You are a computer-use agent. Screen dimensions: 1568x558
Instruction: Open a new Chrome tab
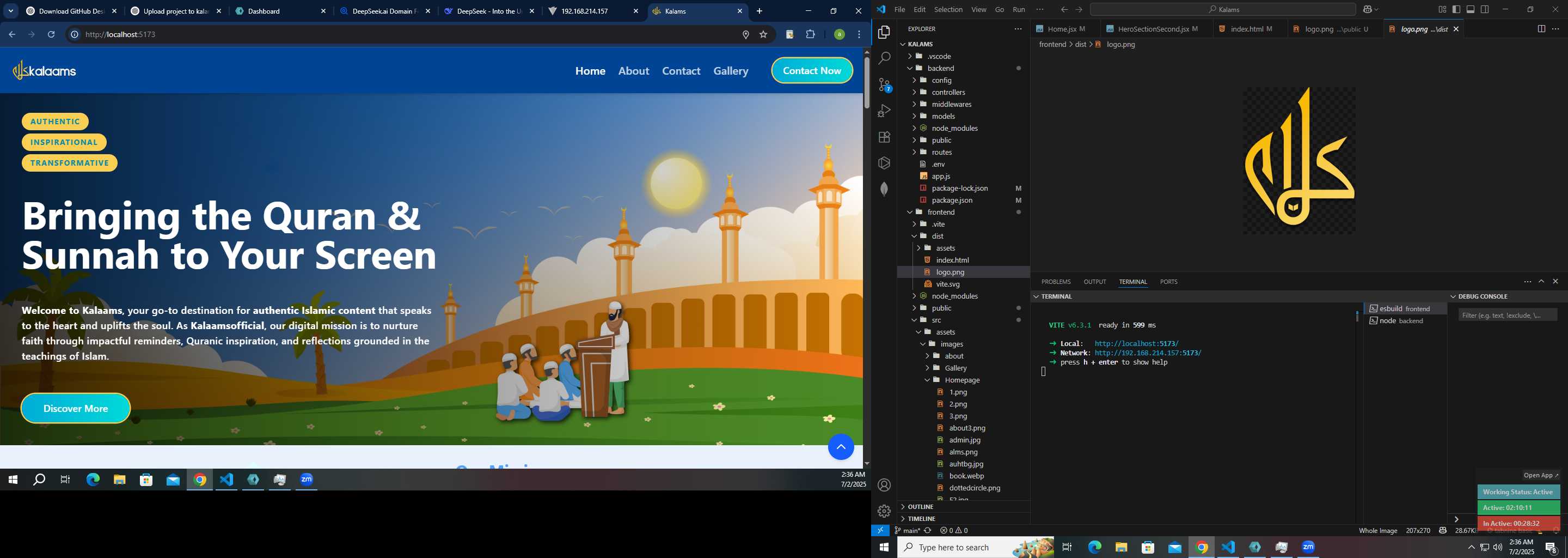tap(759, 11)
